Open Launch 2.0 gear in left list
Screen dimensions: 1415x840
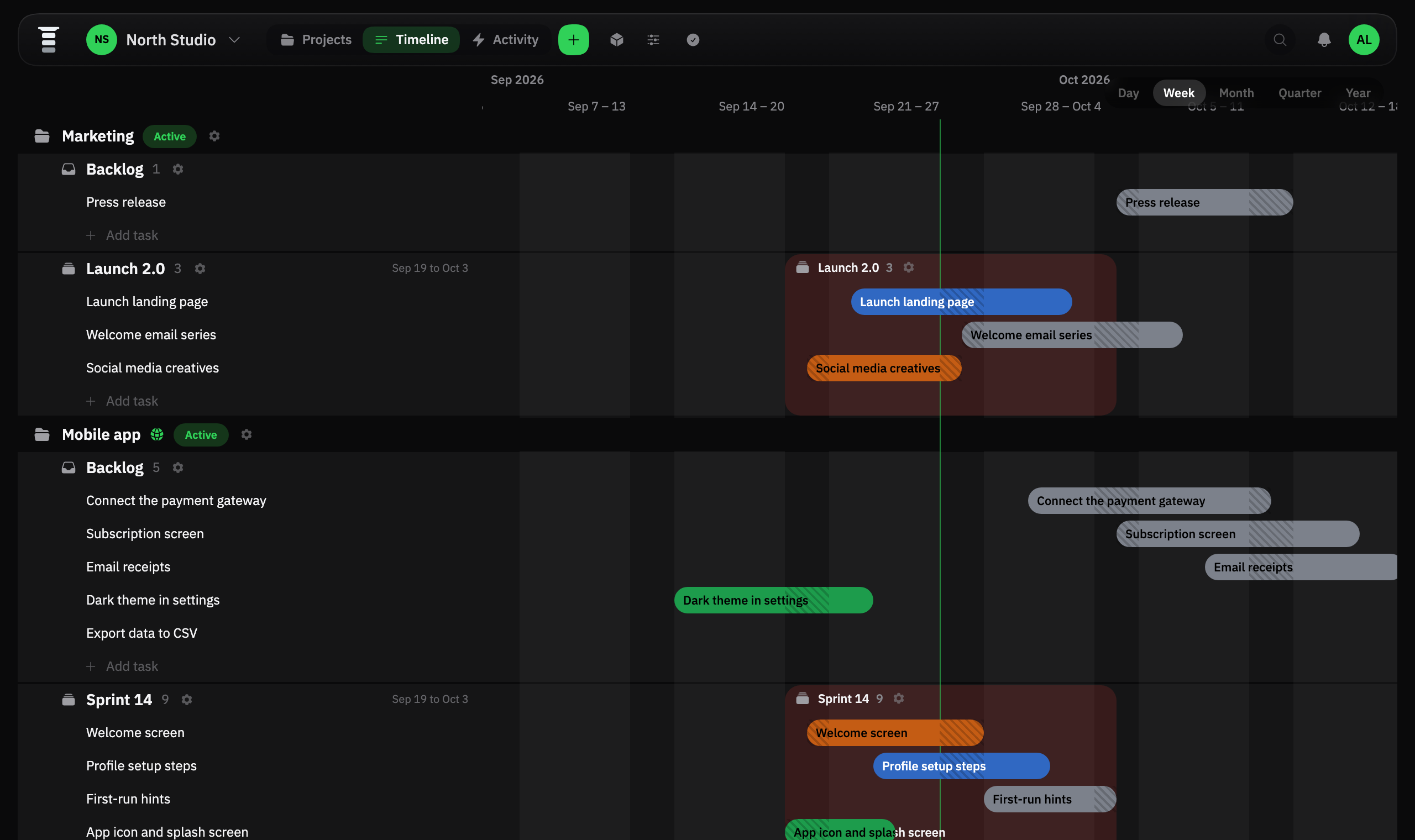200,268
